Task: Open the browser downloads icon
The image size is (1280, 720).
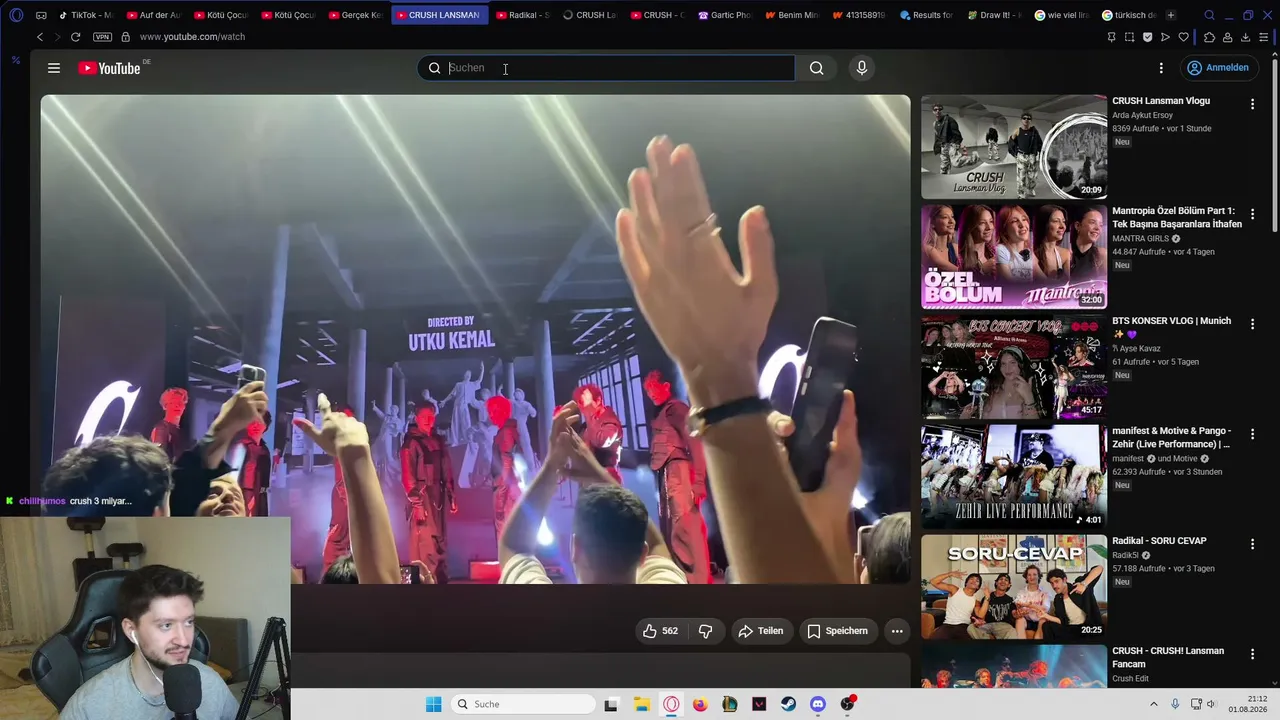Action: 1245,37
